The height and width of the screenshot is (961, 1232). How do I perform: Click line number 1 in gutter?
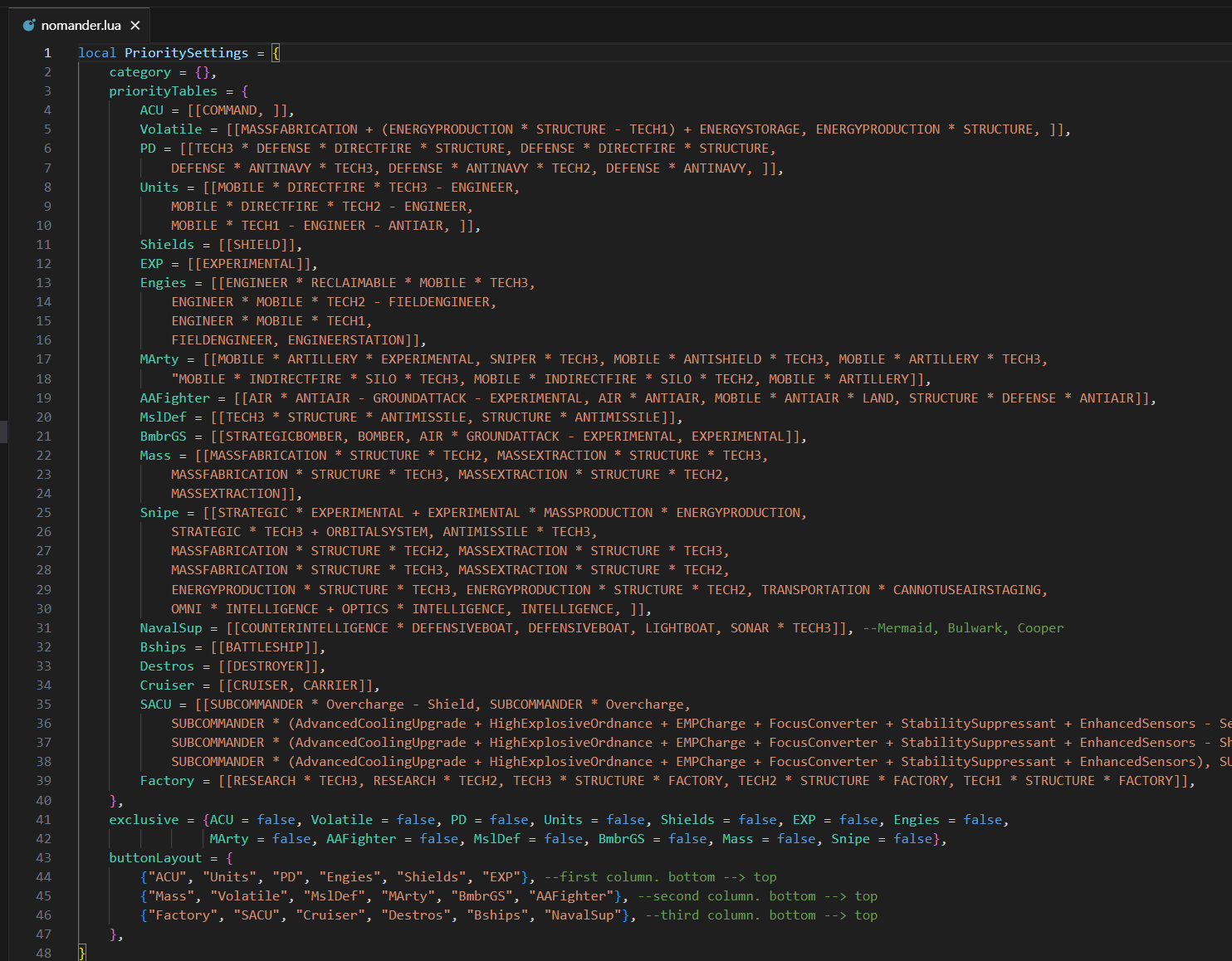click(47, 52)
